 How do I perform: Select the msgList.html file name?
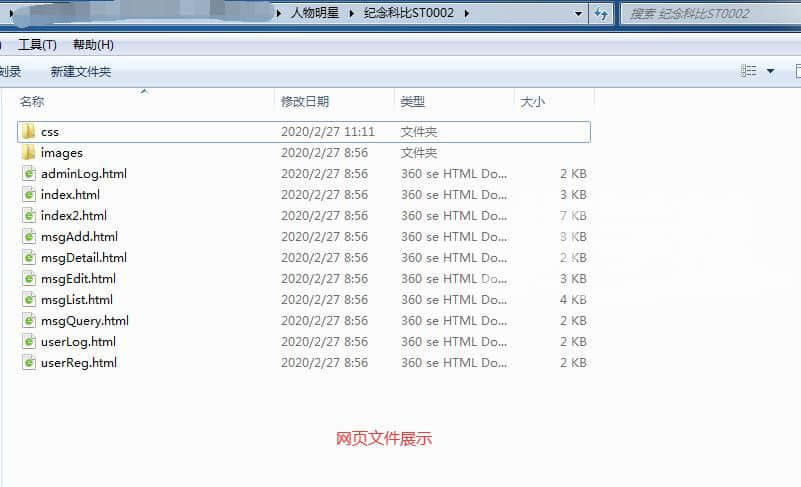(76, 300)
